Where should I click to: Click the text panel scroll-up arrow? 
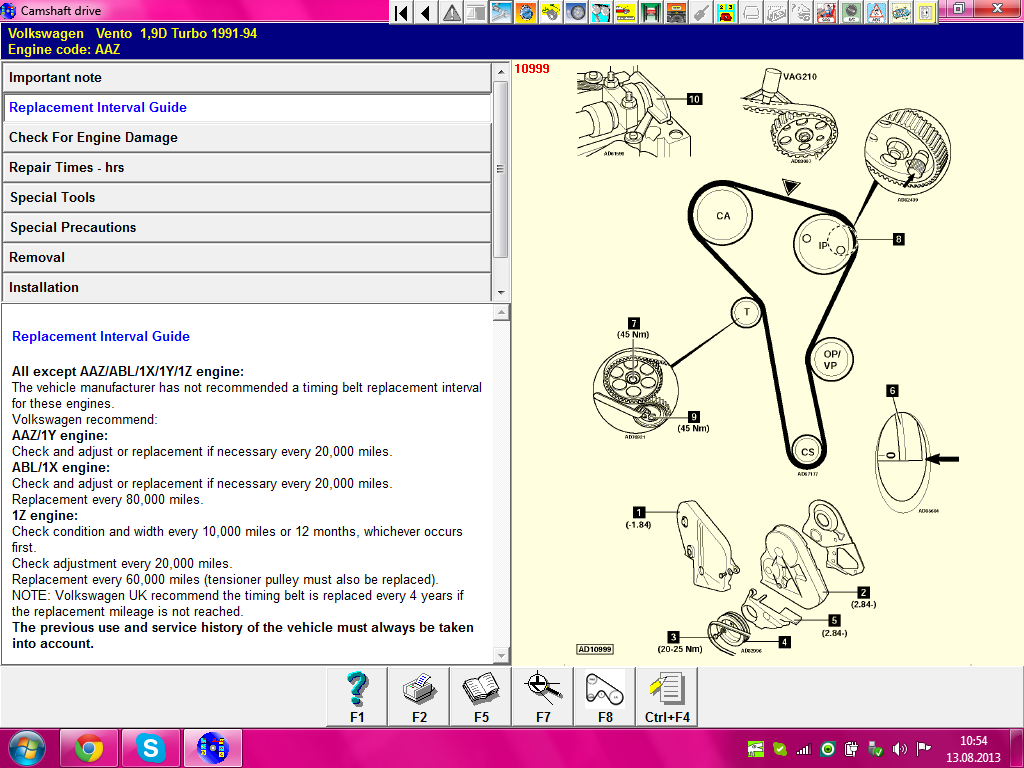(501, 313)
